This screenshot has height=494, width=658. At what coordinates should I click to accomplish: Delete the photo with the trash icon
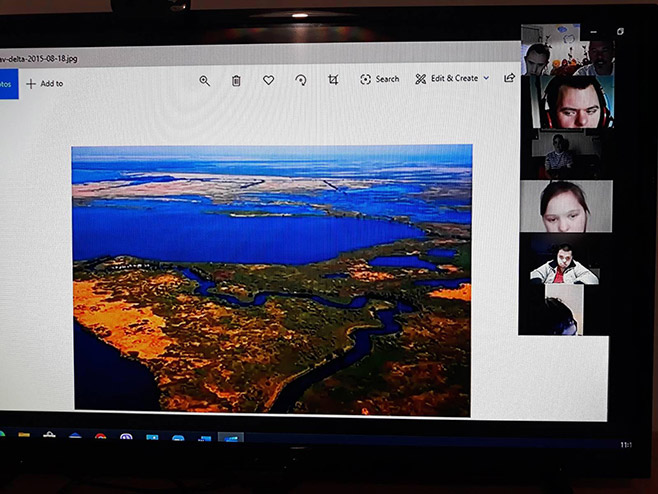click(x=236, y=80)
